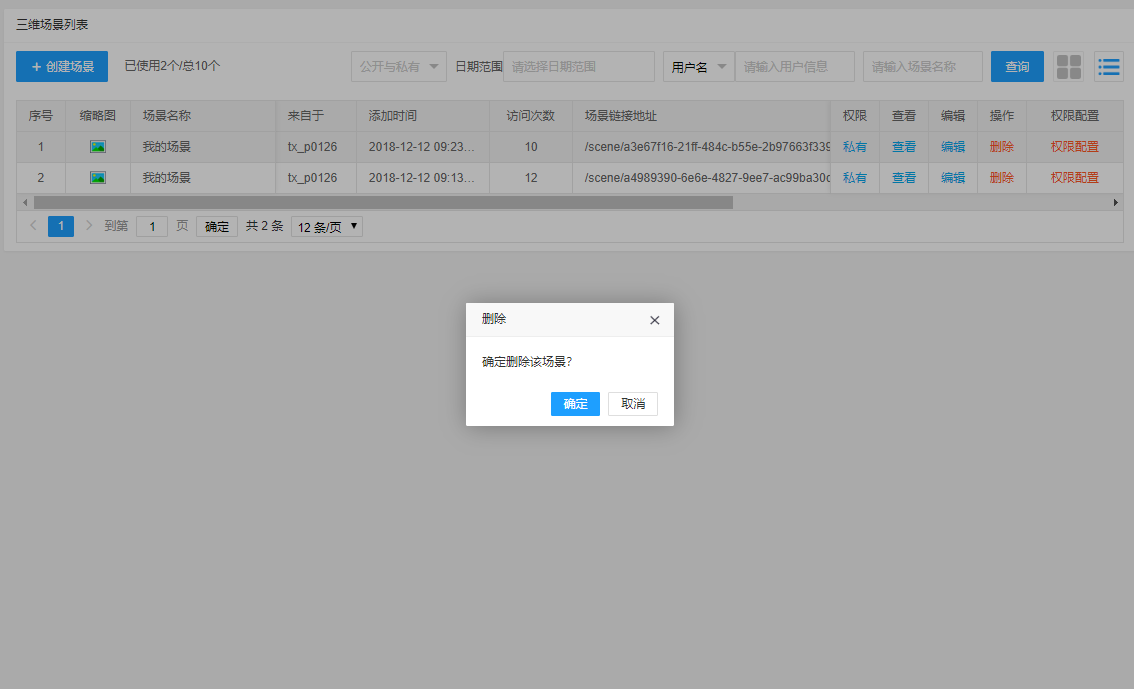1134x689 pixels.
Task: Click the 查询 search button
Action: pyautogui.click(x=1017, y=67)
